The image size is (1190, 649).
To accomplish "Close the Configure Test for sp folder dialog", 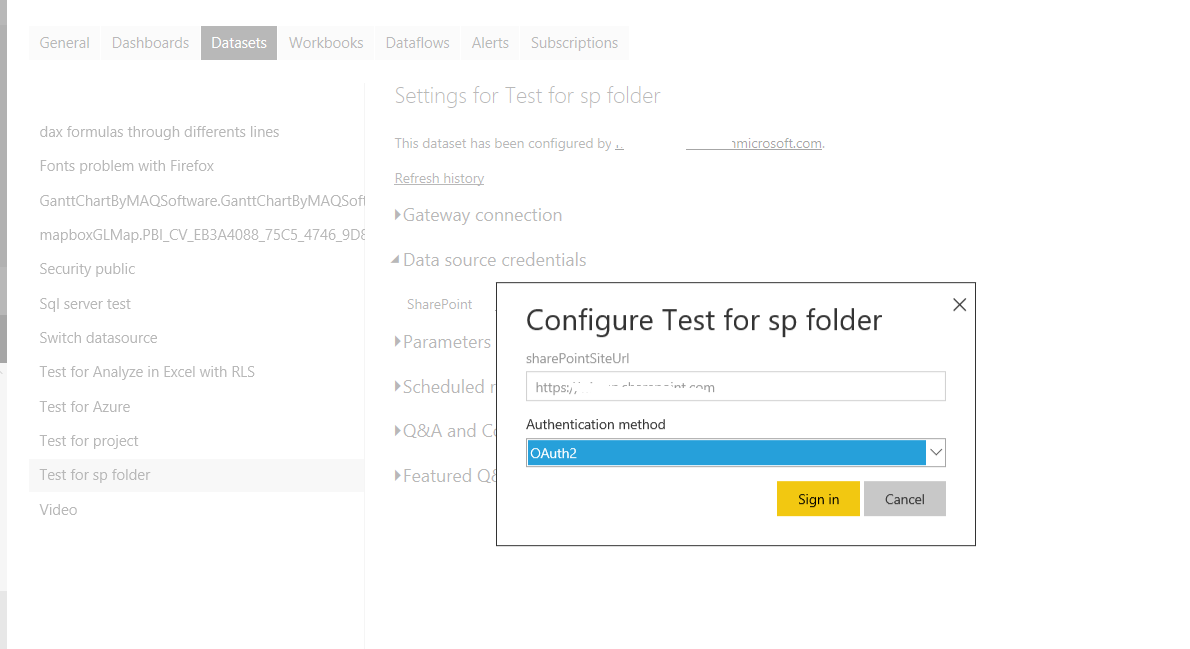I will pyautogui.click(x=959, y=304).
